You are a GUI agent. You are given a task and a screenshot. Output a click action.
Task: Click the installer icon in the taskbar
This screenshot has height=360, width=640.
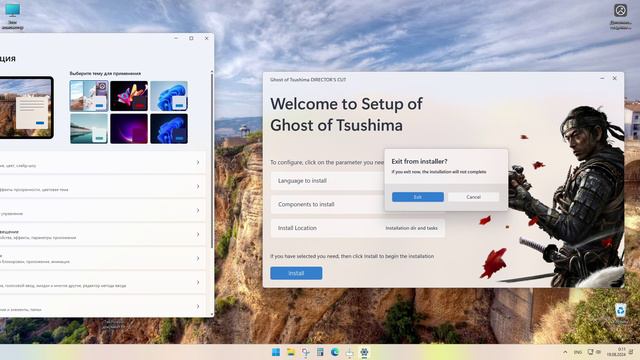[x=349, y=352]
